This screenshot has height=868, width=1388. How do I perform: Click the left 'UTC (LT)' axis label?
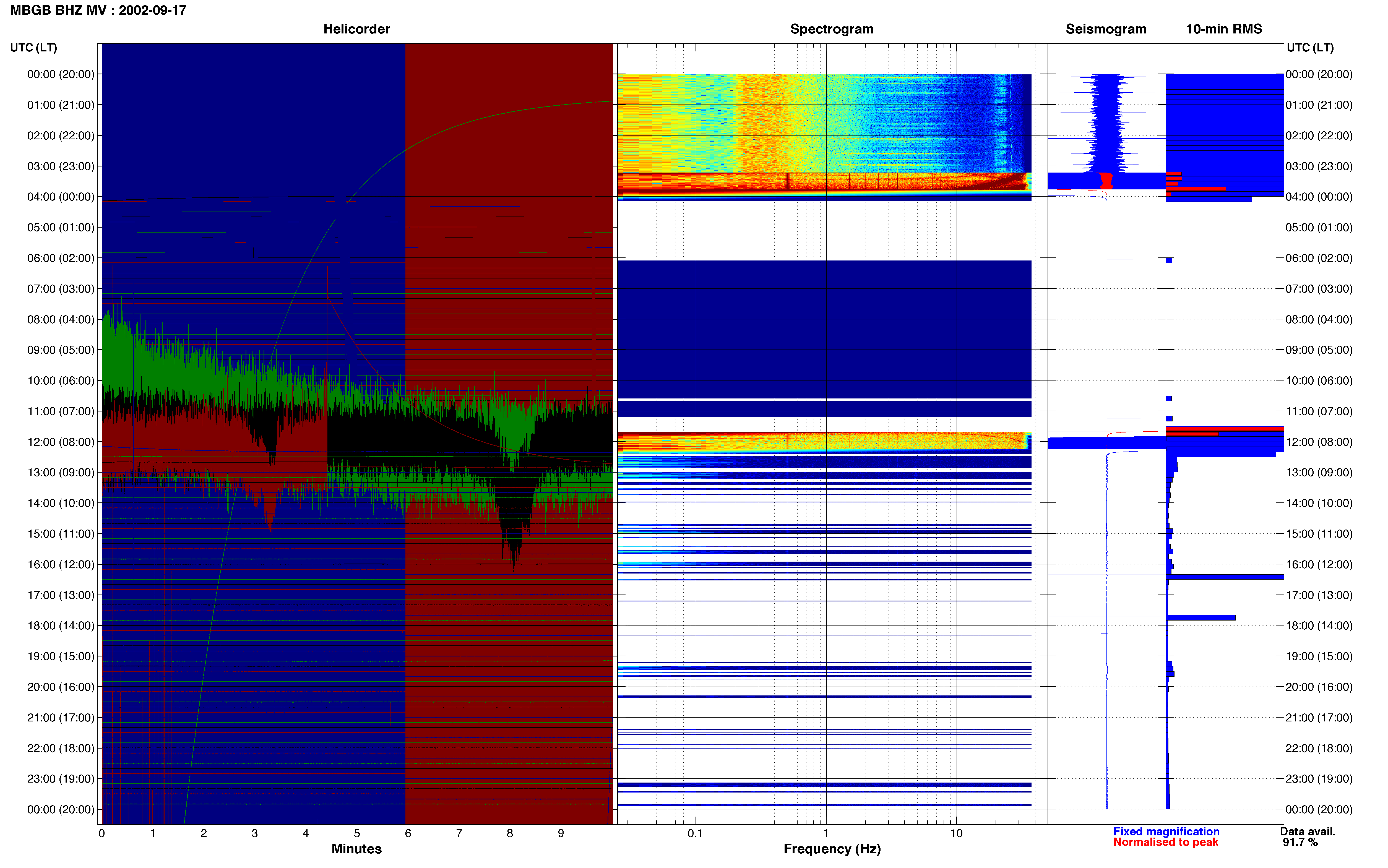point(33,48)
